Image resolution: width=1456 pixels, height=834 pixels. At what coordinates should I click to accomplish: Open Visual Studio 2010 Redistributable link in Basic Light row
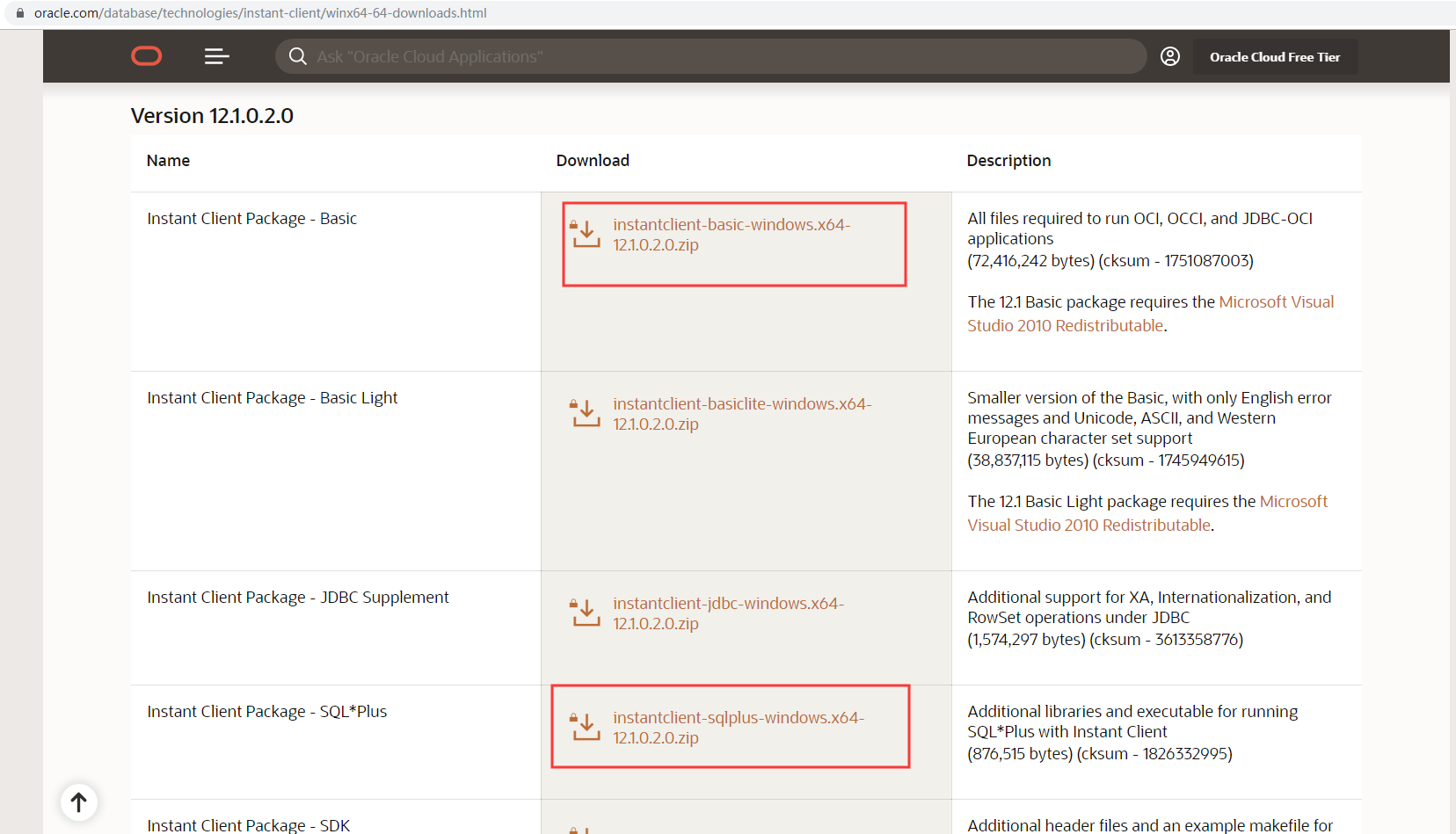tap(1147, 513)
